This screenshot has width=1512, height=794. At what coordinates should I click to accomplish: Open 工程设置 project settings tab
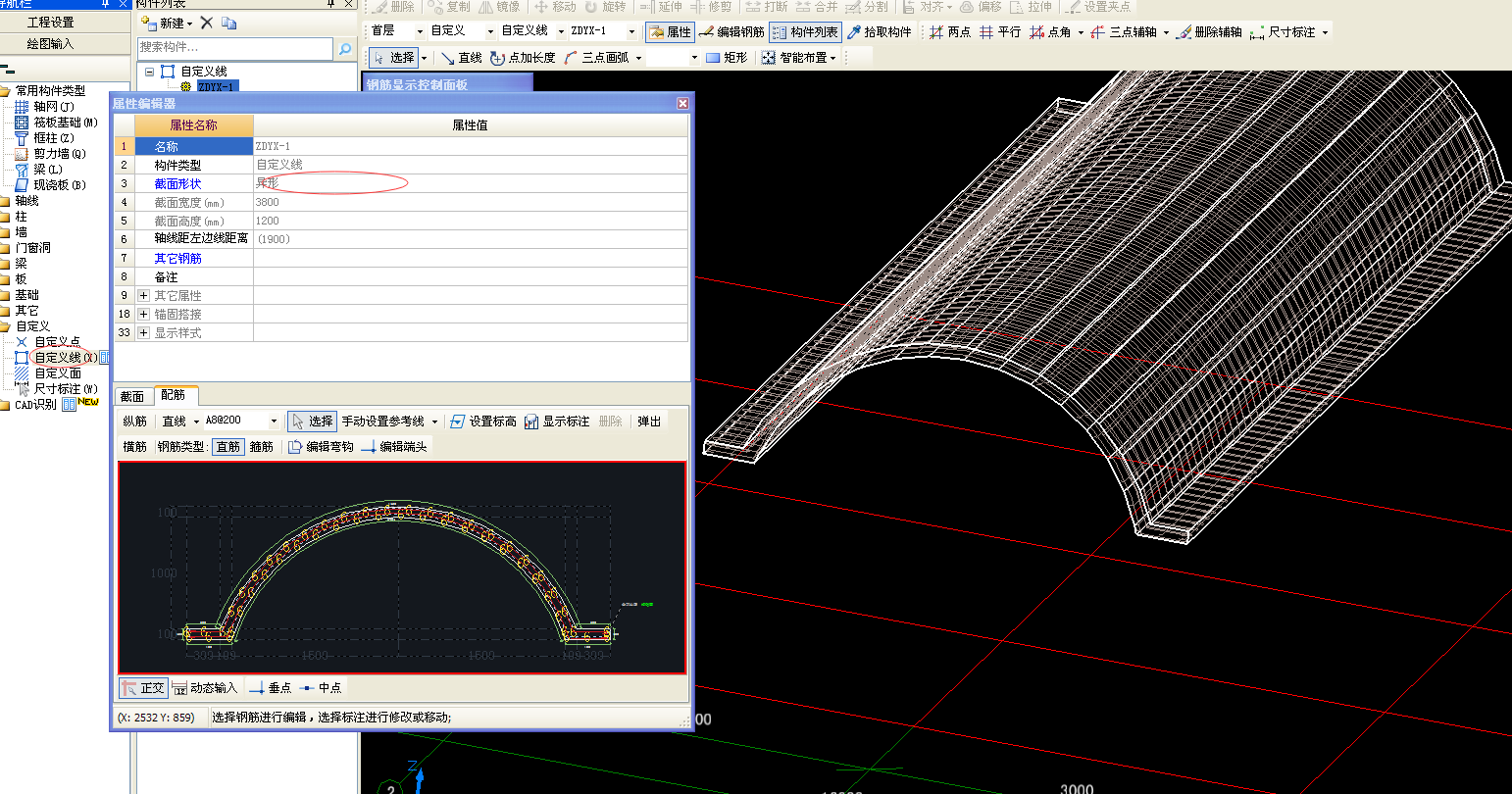pyautogui.click(x=51, y=22)
